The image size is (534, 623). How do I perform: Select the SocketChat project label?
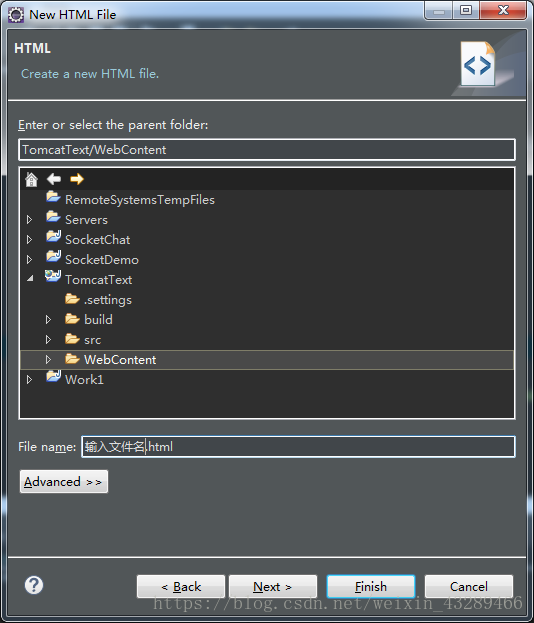tap(97, 240)
